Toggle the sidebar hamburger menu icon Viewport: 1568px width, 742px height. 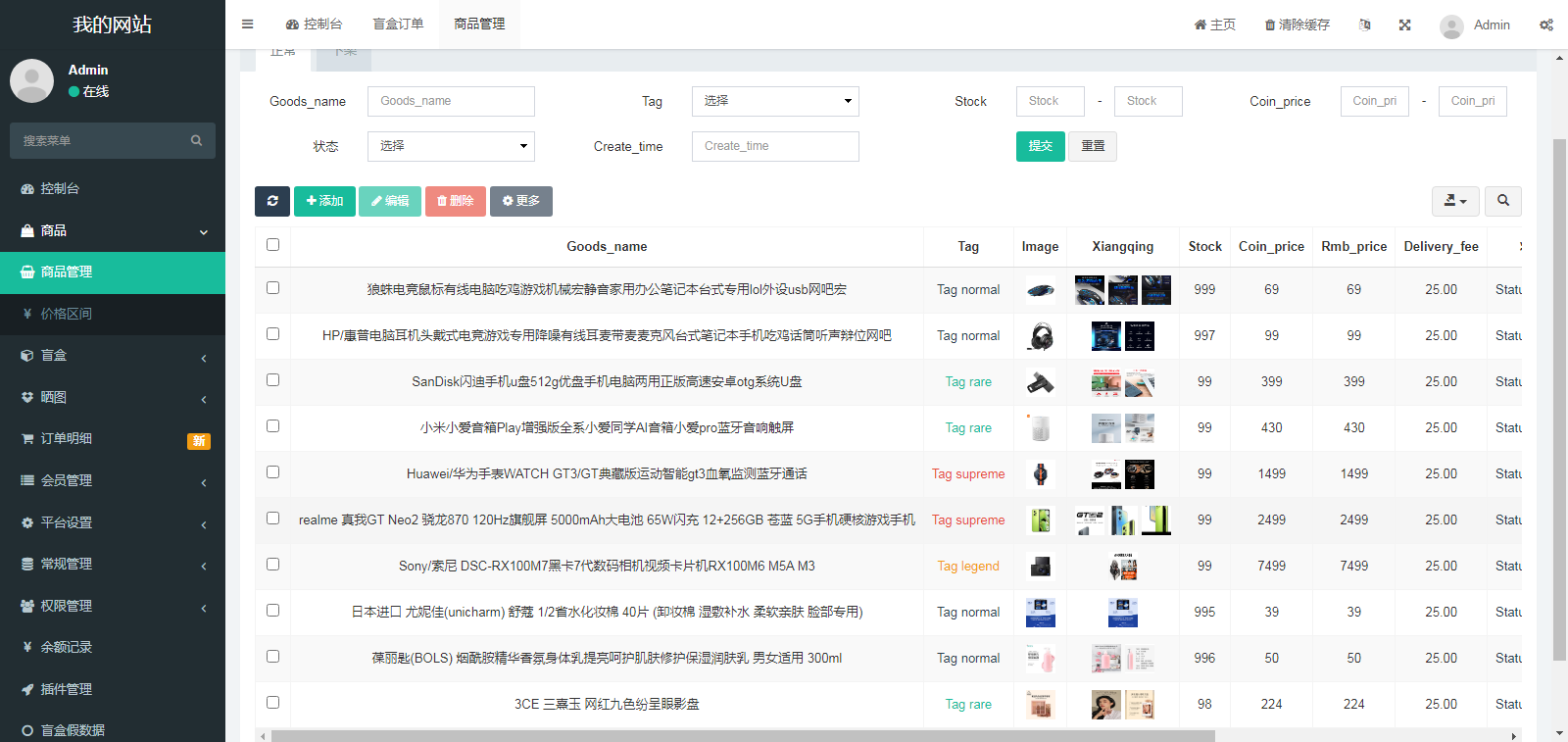tap(247, 25)
